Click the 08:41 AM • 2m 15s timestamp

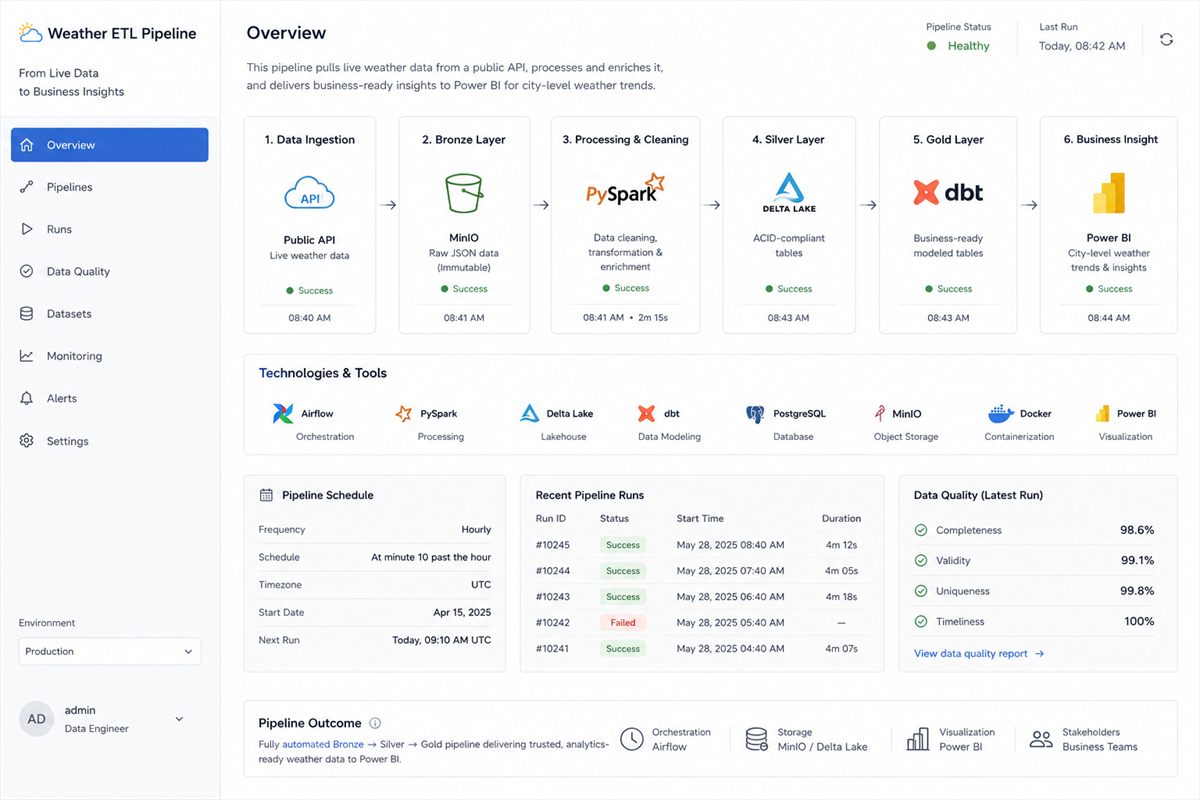click(625, 317)
